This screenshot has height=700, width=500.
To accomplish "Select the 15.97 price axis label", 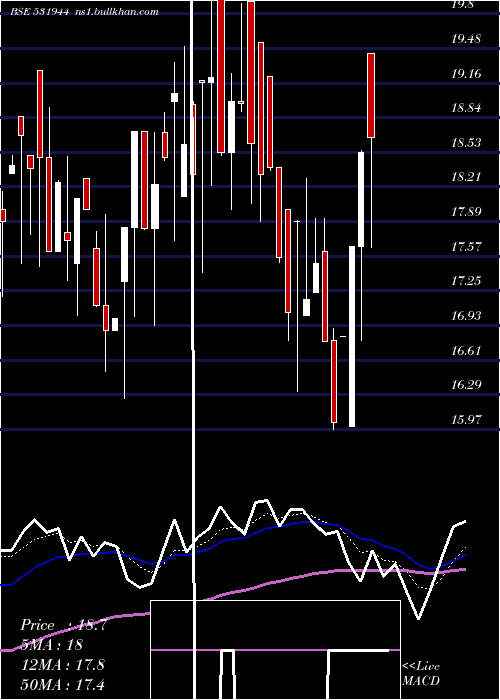I will (x=466, y=420).
